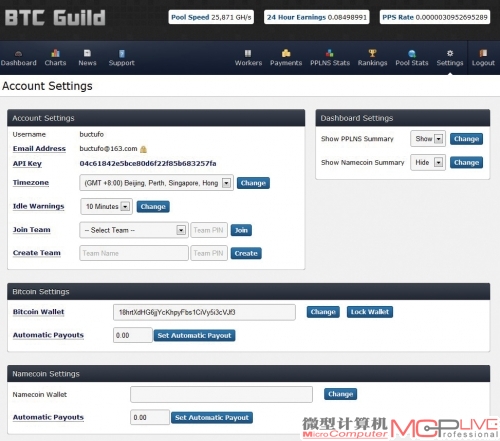Click the Create team button
Image resolution: width=500 pixels, height=441 pixels.
(x=246, y=253)
